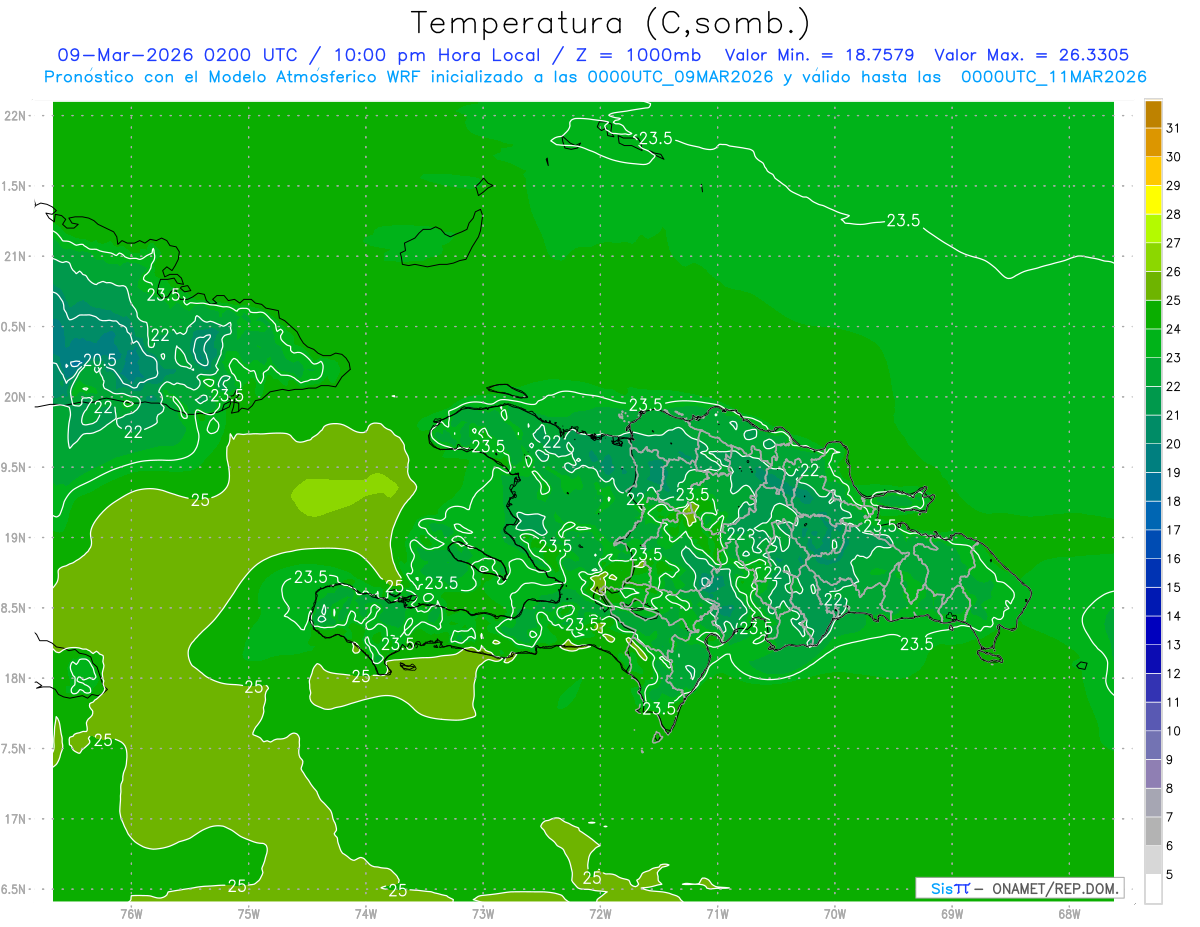Click the '68W' longitude axis label
Screen dimensions: 1200x927
tap(1068, 913)
